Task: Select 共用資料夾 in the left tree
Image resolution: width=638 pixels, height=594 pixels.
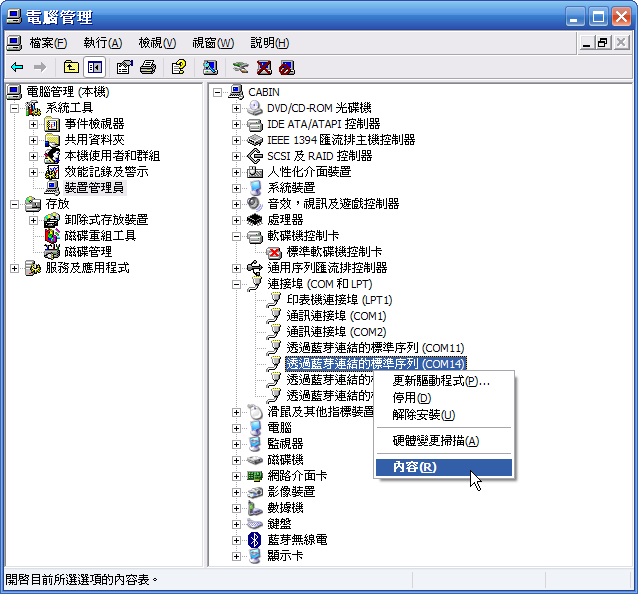Action: [94, 140]
